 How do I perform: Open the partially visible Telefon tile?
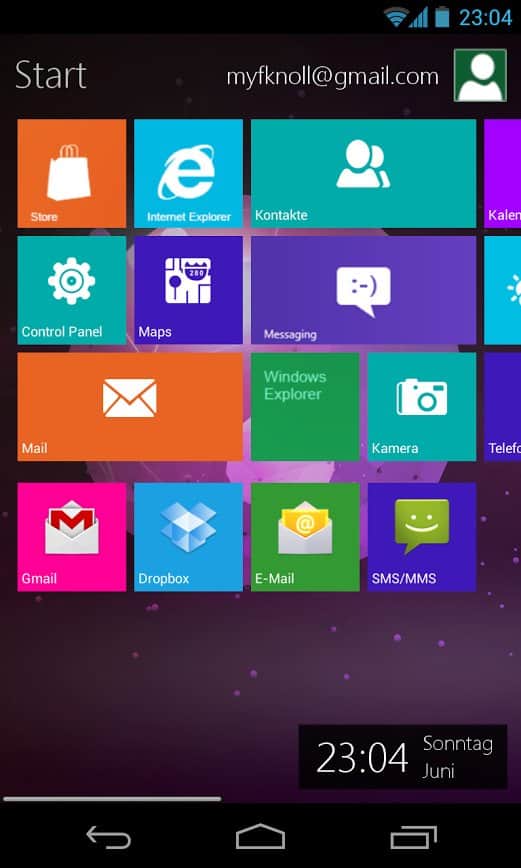pos(503,406)
